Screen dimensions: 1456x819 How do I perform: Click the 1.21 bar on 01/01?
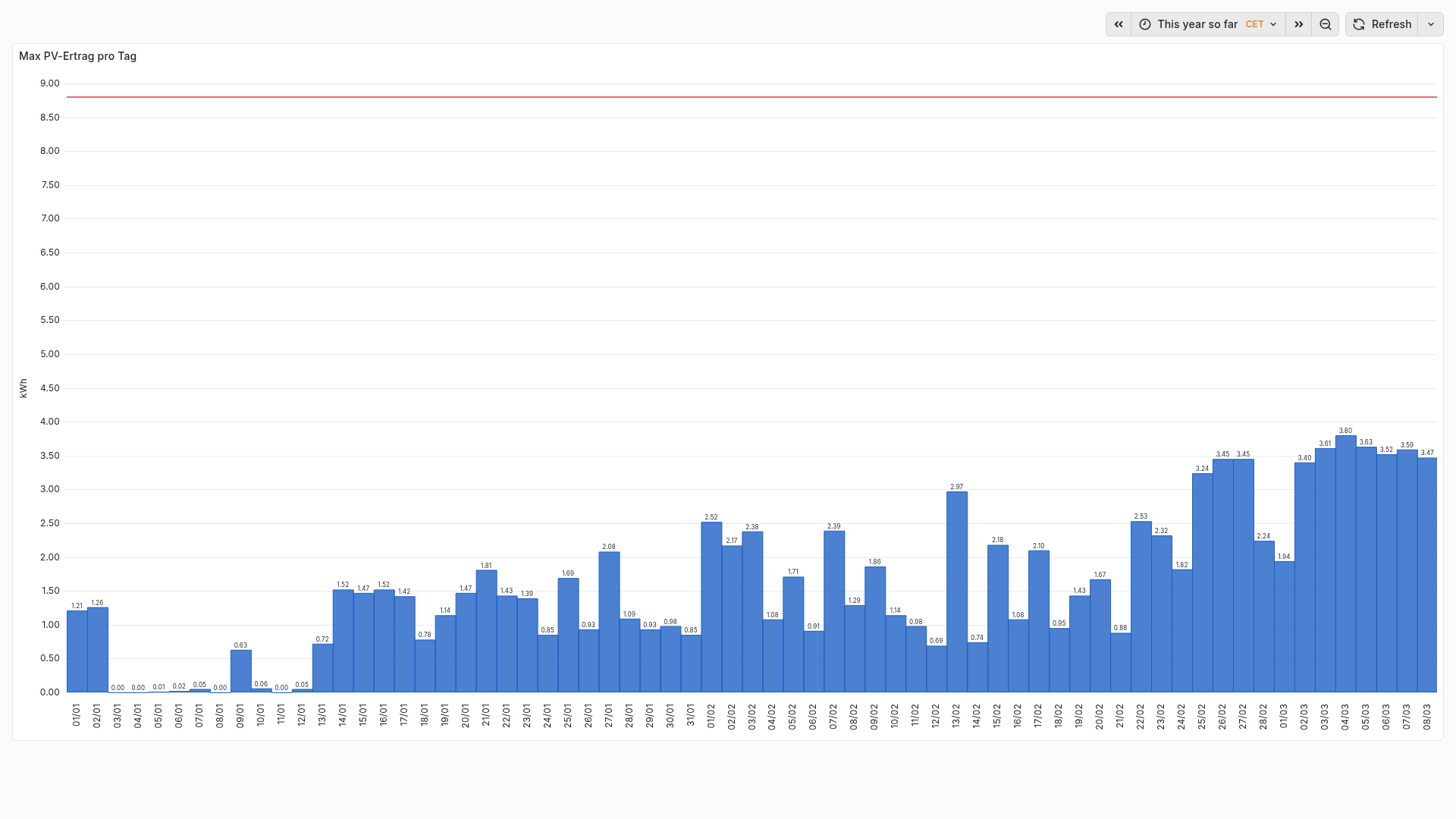click(77, 651)
